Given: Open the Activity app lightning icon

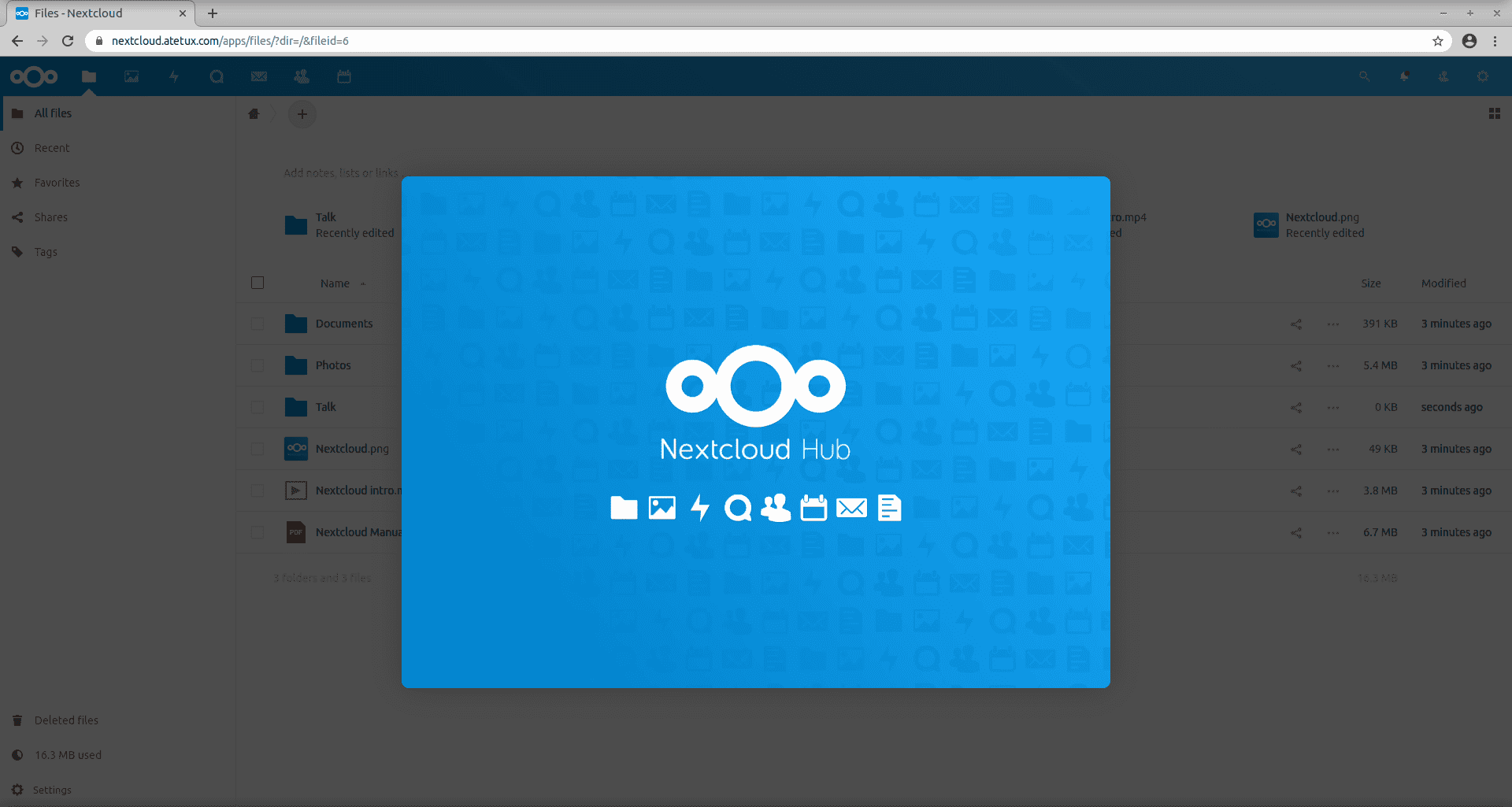Looking at the screenshot, I should pos(174,76).
